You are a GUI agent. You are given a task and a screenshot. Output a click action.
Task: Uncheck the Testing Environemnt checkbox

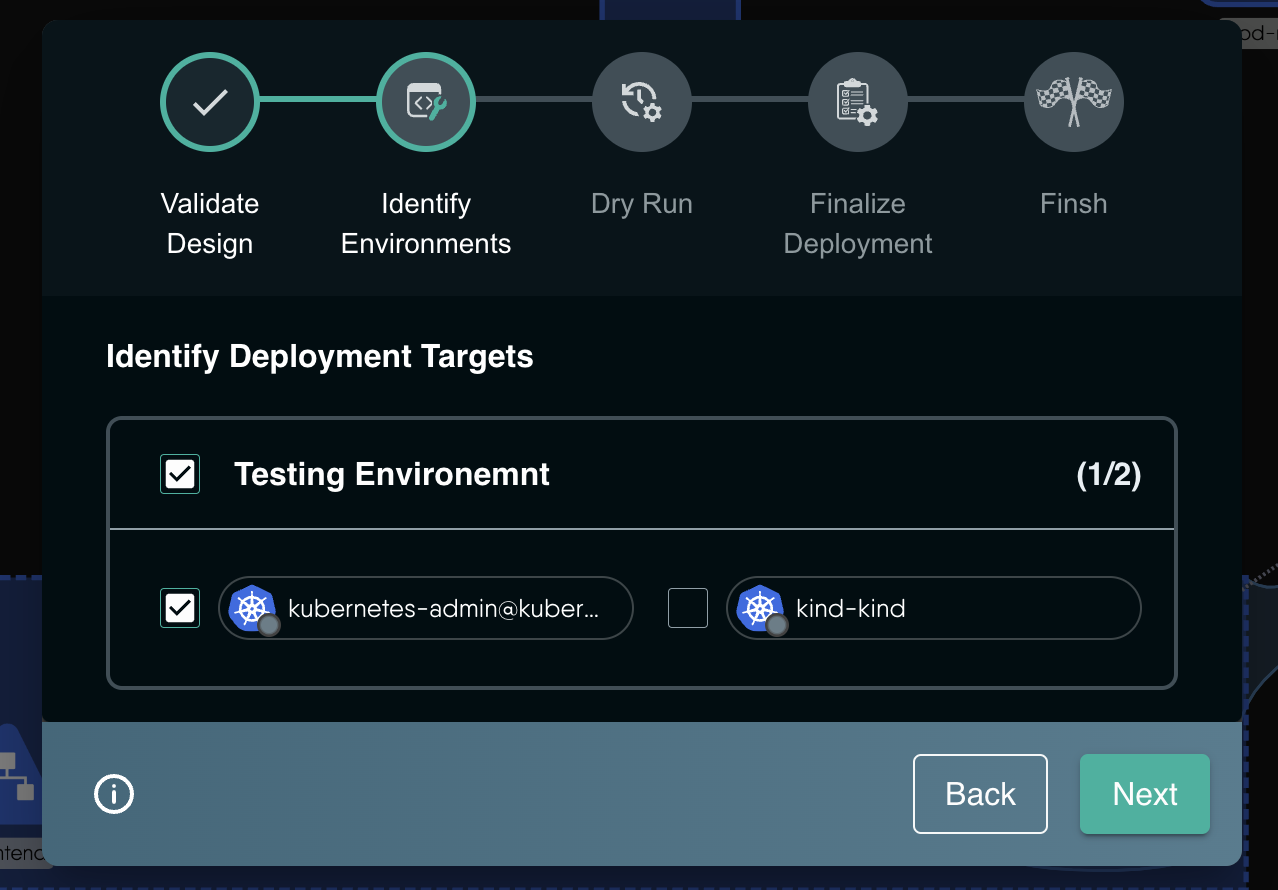pos(179,473)
